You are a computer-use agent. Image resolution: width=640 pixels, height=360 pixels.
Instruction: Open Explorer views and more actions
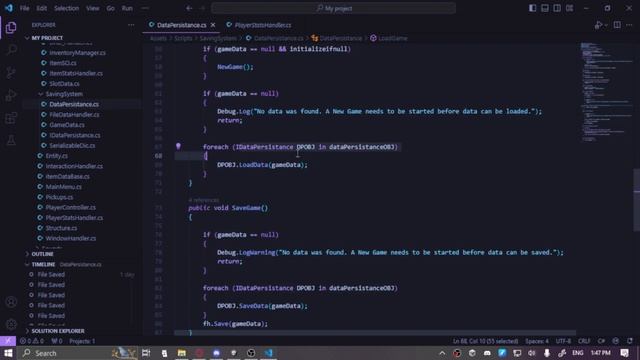click(x=131, y=25)
